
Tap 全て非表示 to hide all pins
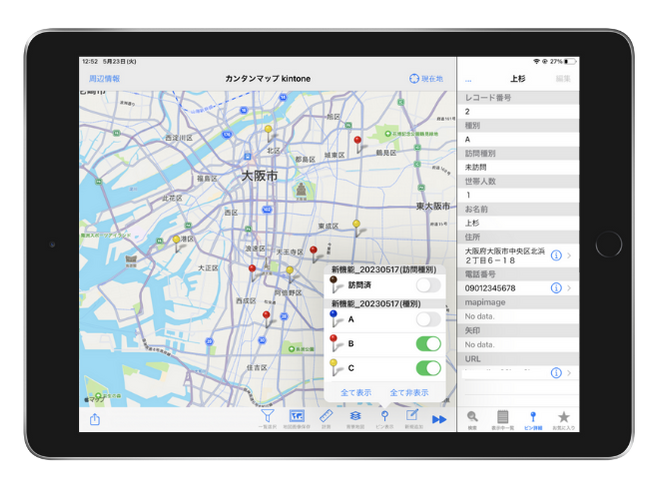pos(409,392)
